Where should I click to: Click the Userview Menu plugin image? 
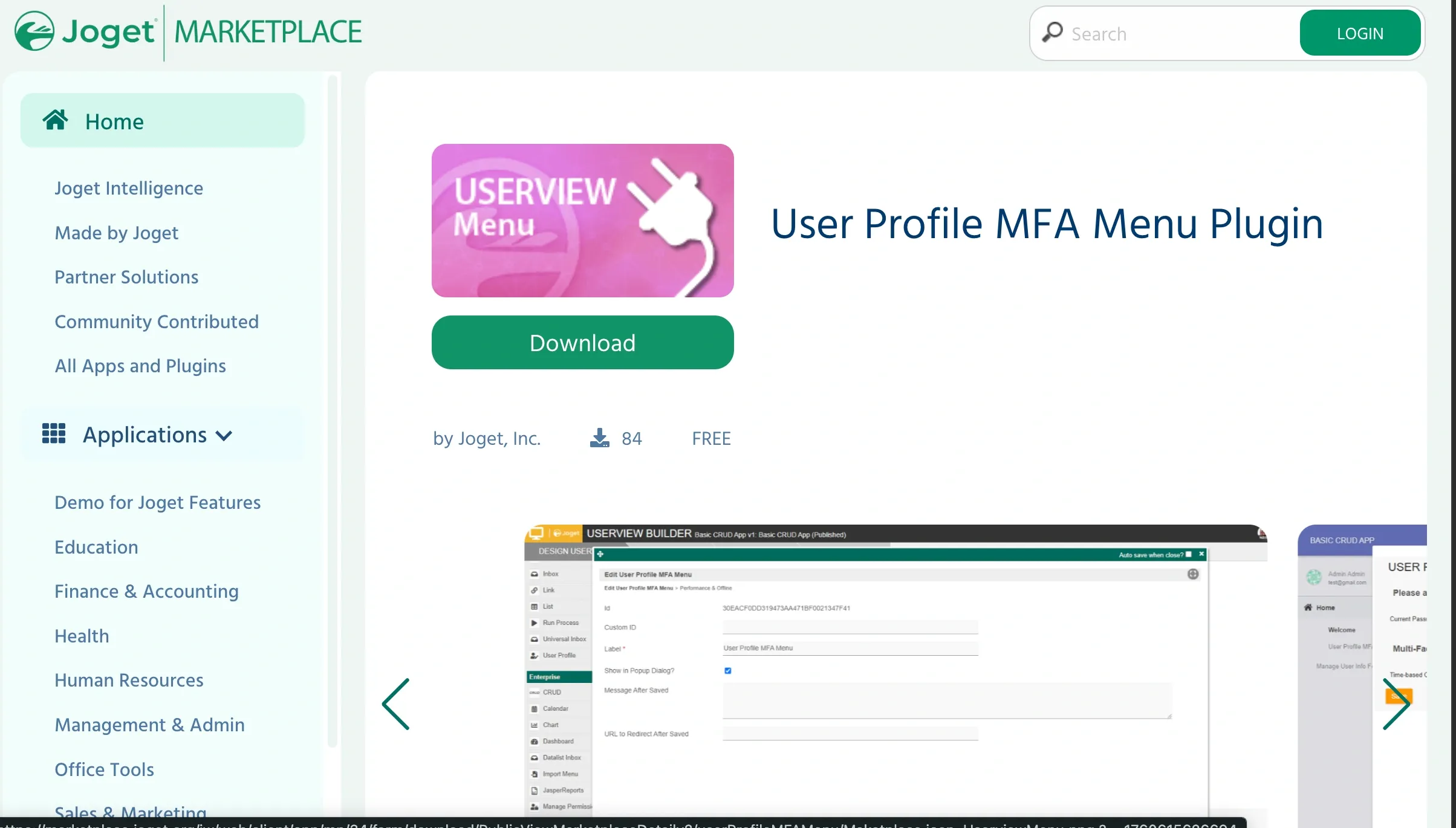pyautogui.click(x=582, y=221)
